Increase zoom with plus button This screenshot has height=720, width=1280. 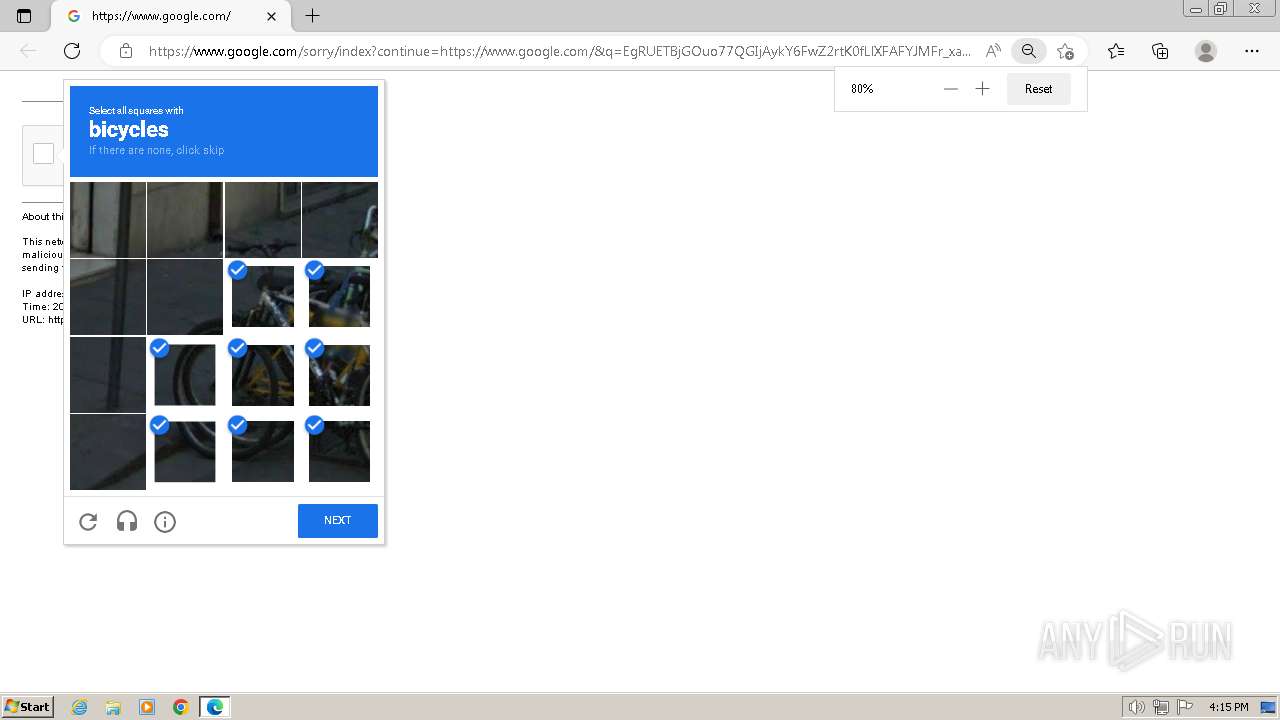[x=983, y=89]
